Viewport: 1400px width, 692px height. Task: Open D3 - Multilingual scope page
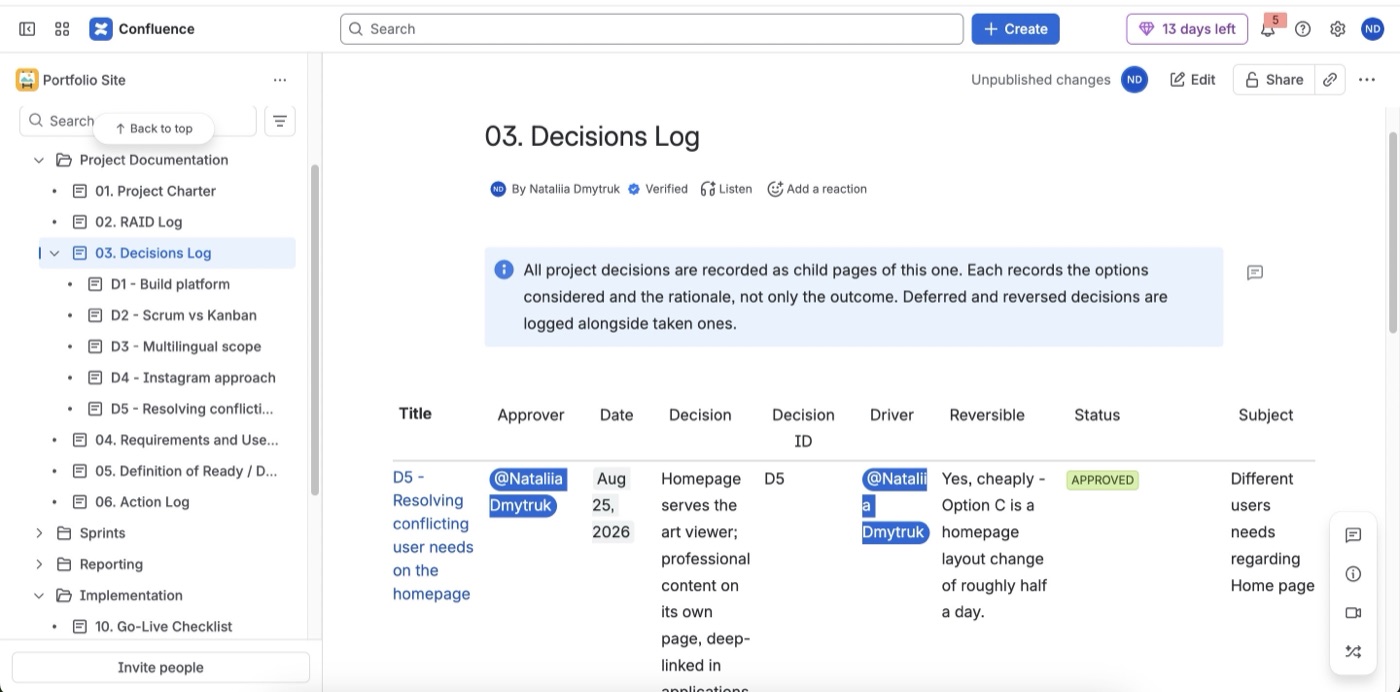186,346
